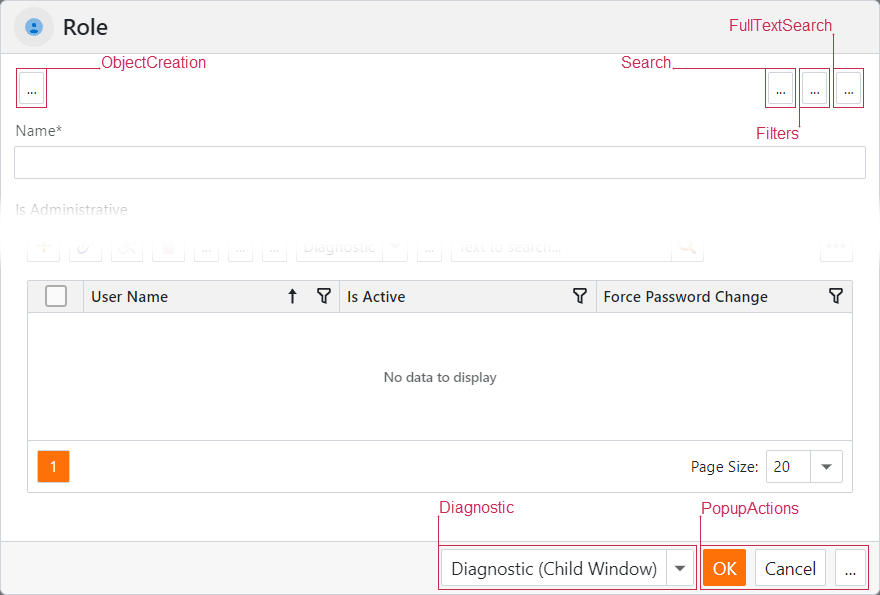Click the Cancel button

coord(790,568)
